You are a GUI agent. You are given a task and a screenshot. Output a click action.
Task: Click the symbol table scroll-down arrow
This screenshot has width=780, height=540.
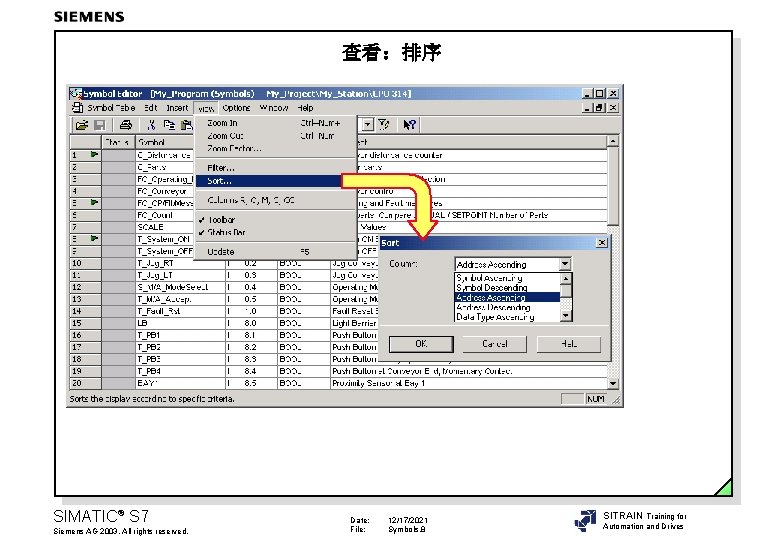(613, 383)
